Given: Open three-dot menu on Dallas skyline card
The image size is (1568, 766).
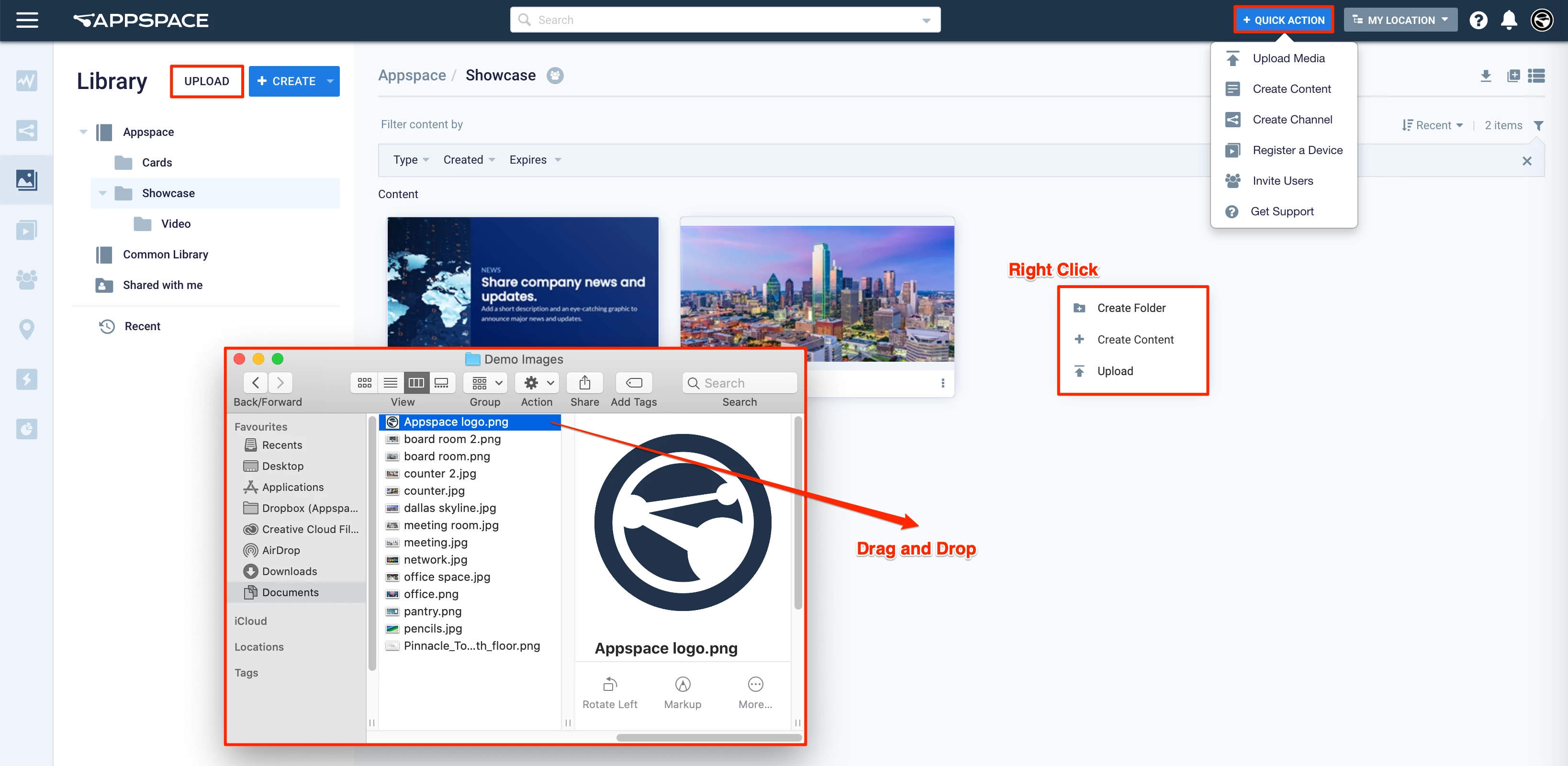Looking at the screenshot, I should 942,383.
